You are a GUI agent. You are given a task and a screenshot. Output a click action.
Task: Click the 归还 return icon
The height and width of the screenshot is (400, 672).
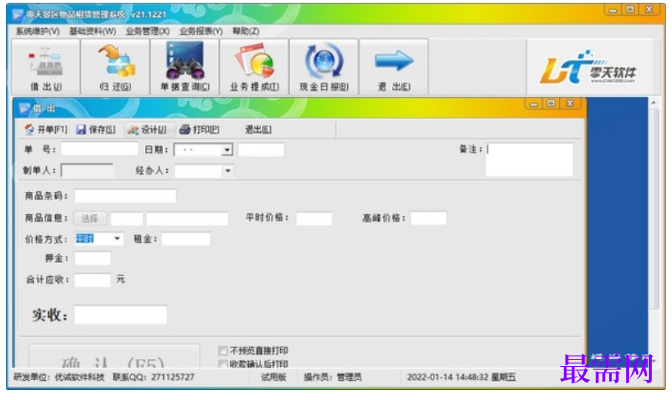[x=115, y=67]
